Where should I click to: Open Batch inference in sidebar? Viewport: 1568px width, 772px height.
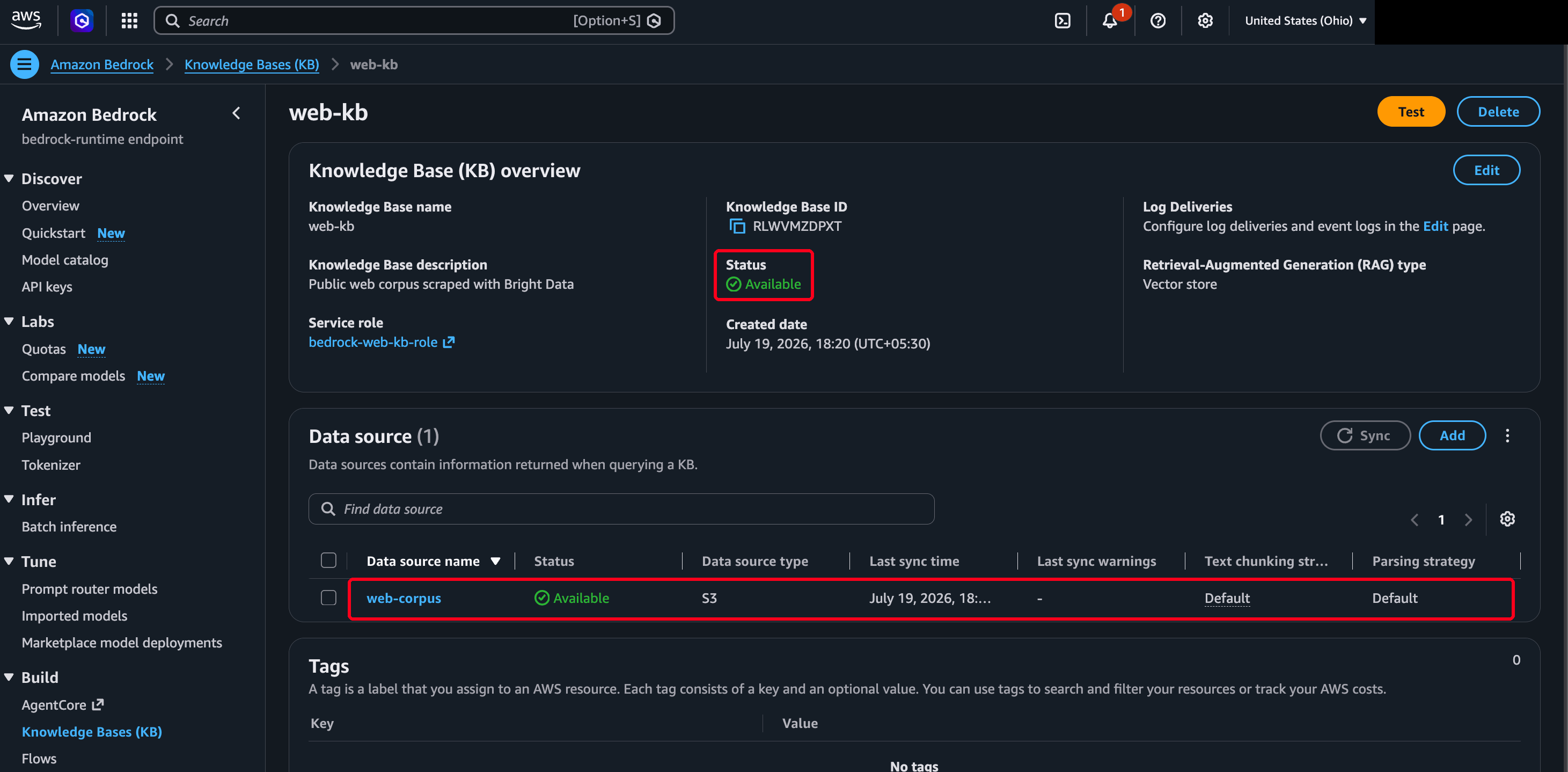69,527
